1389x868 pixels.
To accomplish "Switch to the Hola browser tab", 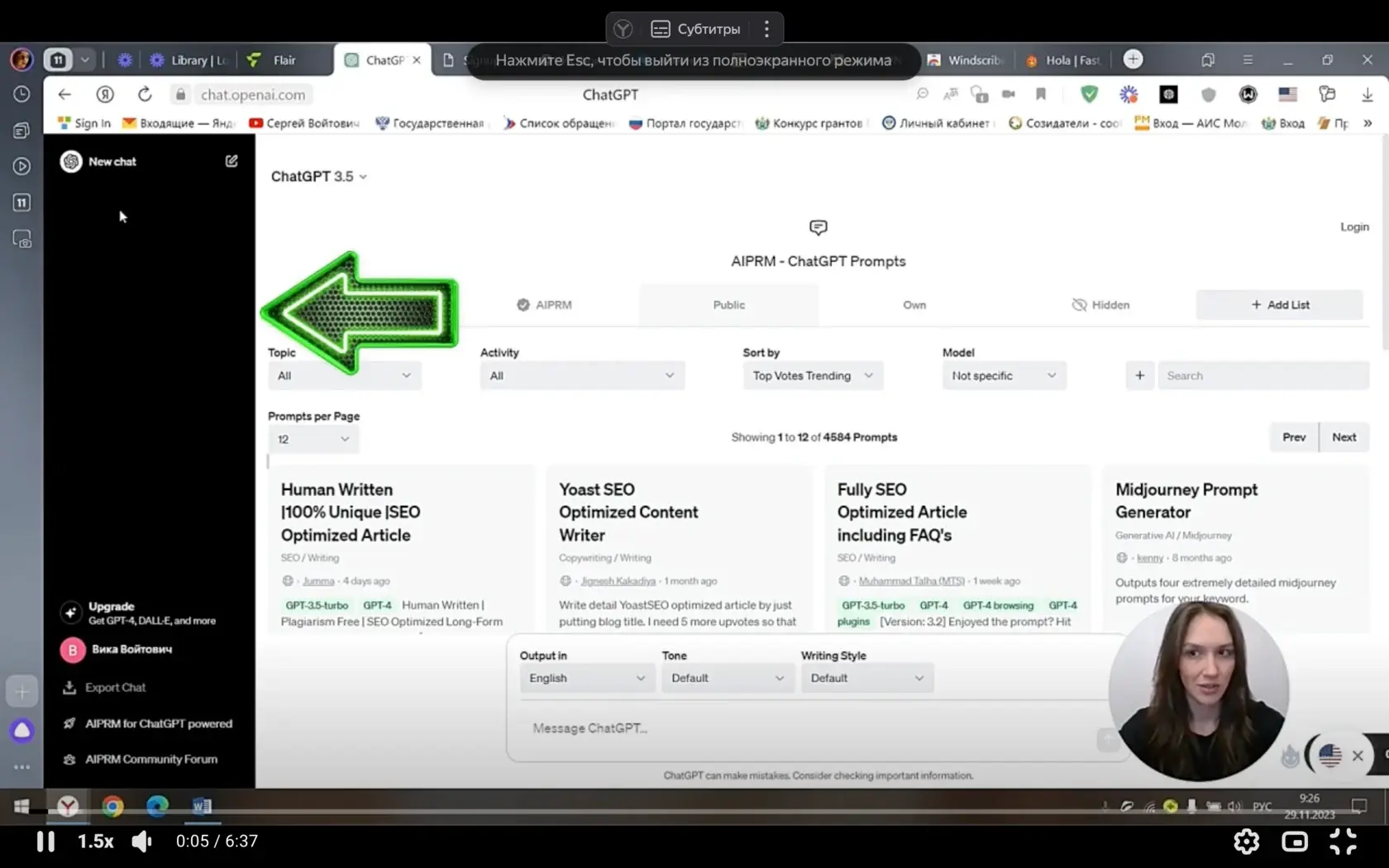I will click(1063, 60).
